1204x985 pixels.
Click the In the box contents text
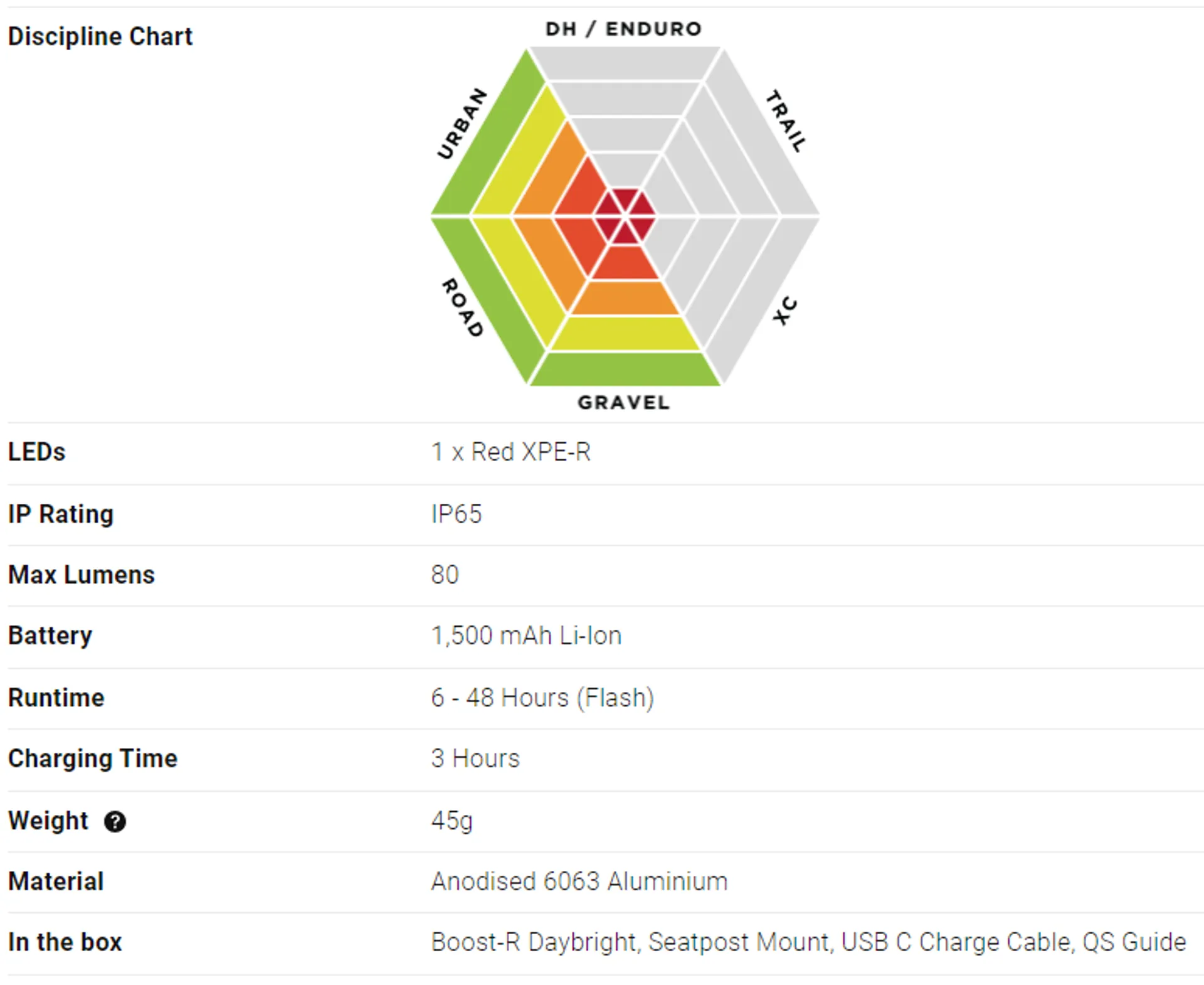coord(808,942)
